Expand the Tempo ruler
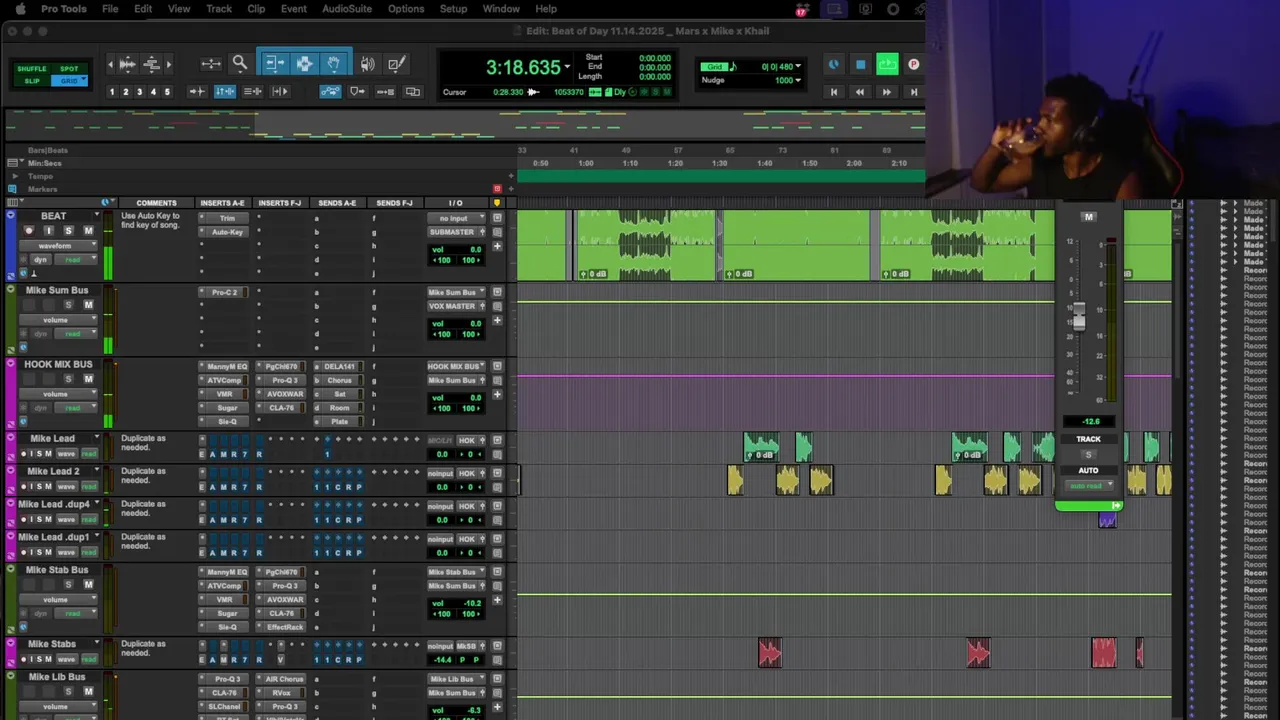1280x720 pixels. 14,176
